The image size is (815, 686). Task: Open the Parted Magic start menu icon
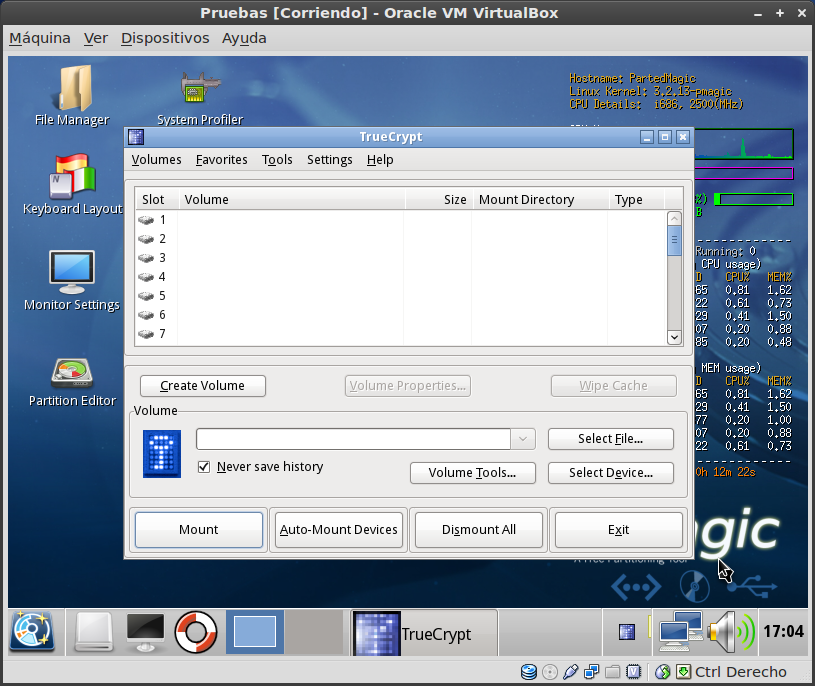coord(33,632)
